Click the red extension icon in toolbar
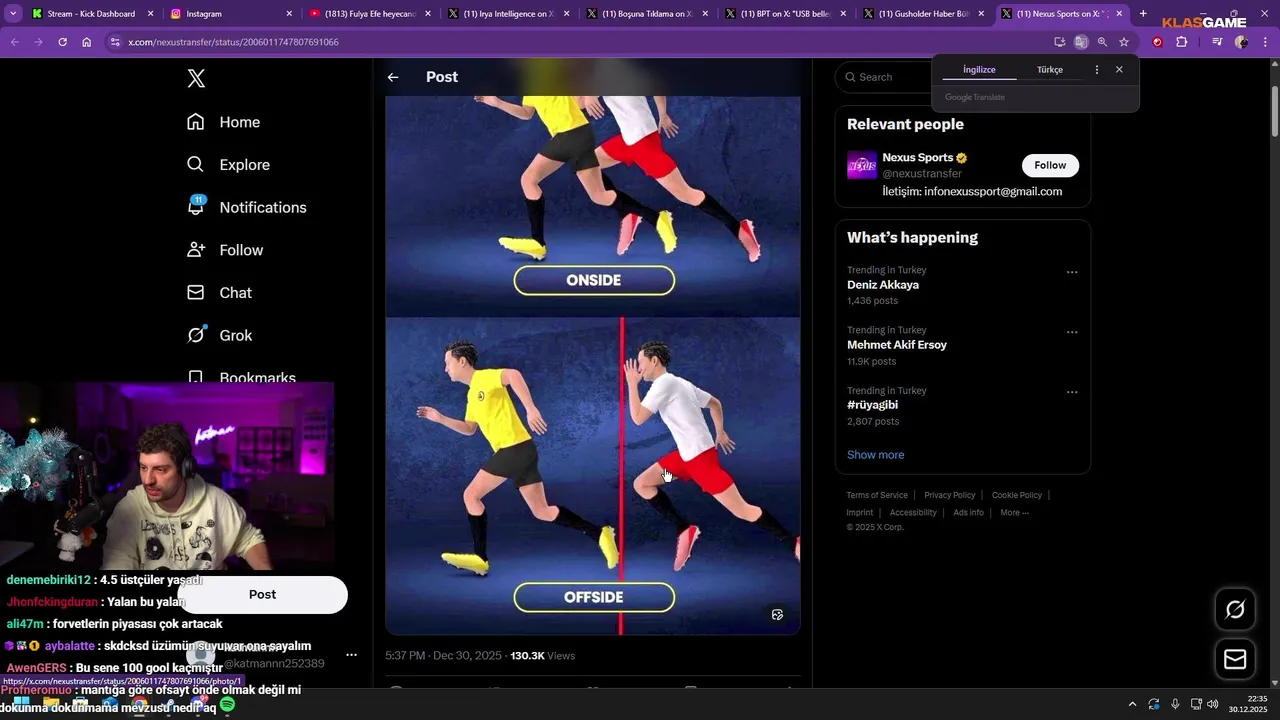Viewport: 1280px width, 720px height. 1157,42
